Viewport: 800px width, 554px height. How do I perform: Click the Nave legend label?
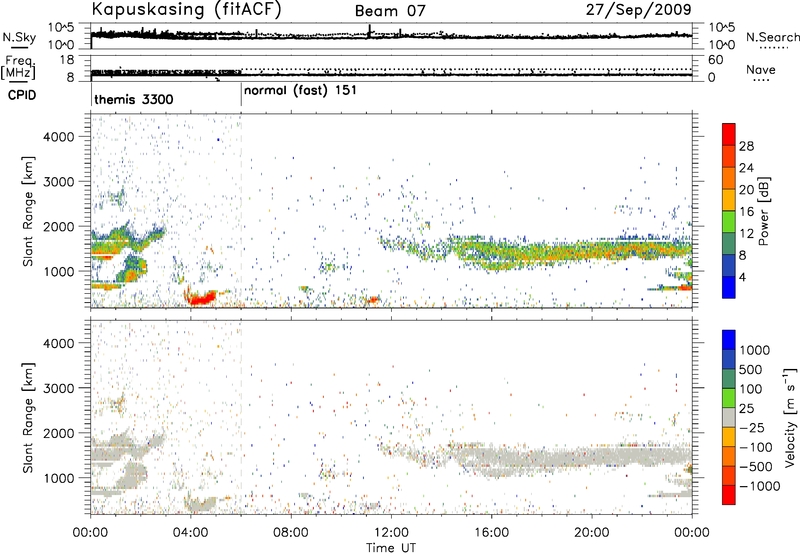tap(761, 69)
